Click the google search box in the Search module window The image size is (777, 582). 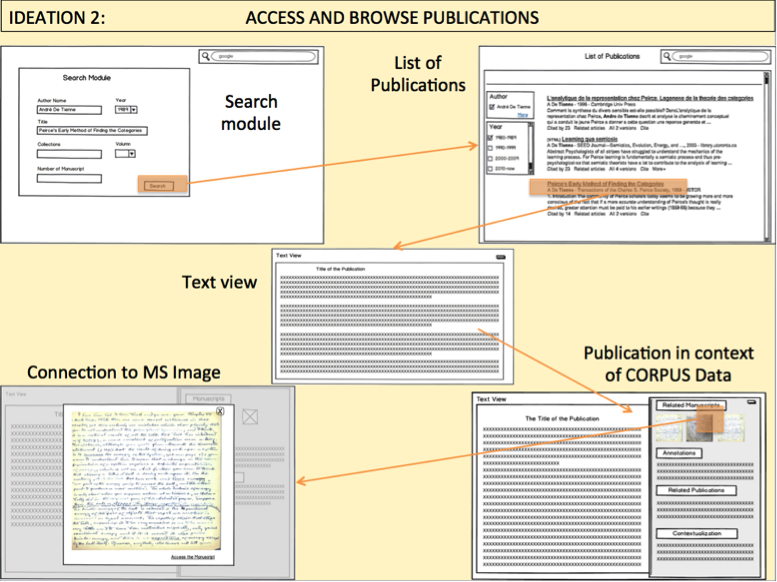pos(264,57)
